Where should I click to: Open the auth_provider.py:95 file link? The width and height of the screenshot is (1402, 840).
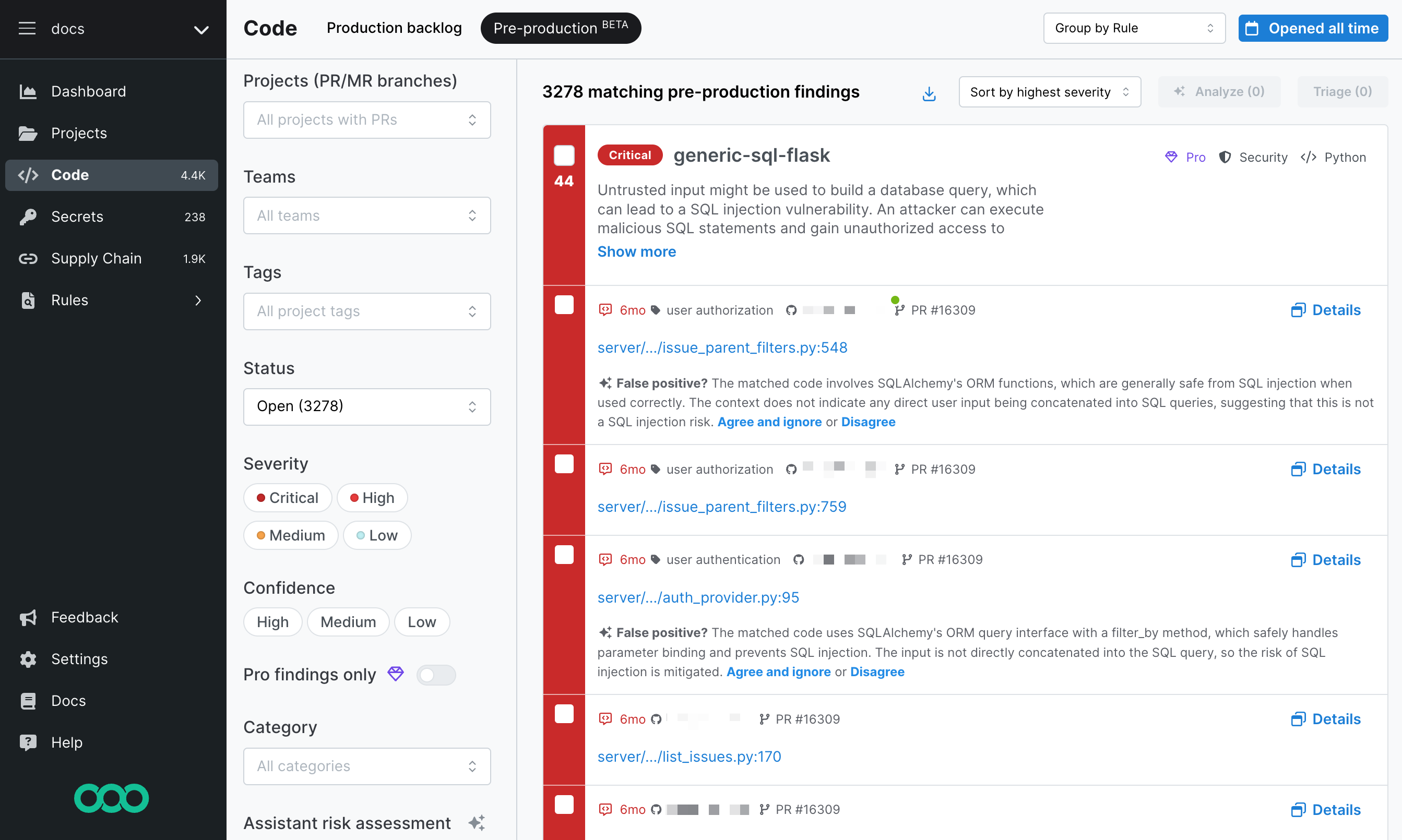pyautogui.click(x=697, y=597)
